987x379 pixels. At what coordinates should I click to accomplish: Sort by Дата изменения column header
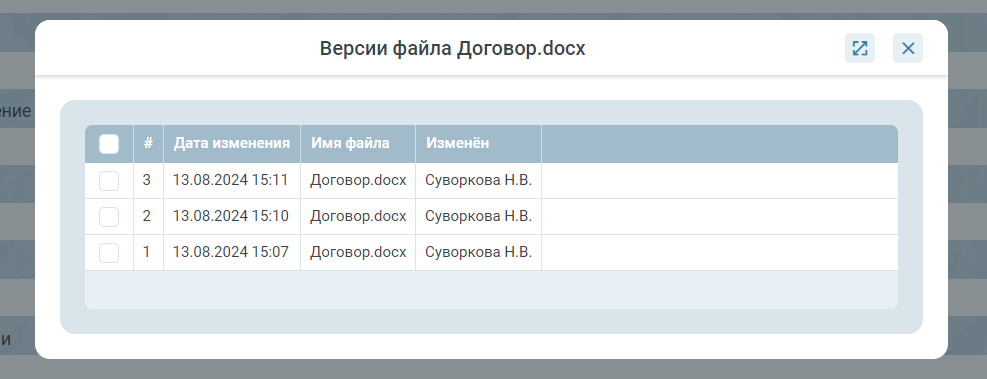(x=232, y=143)
